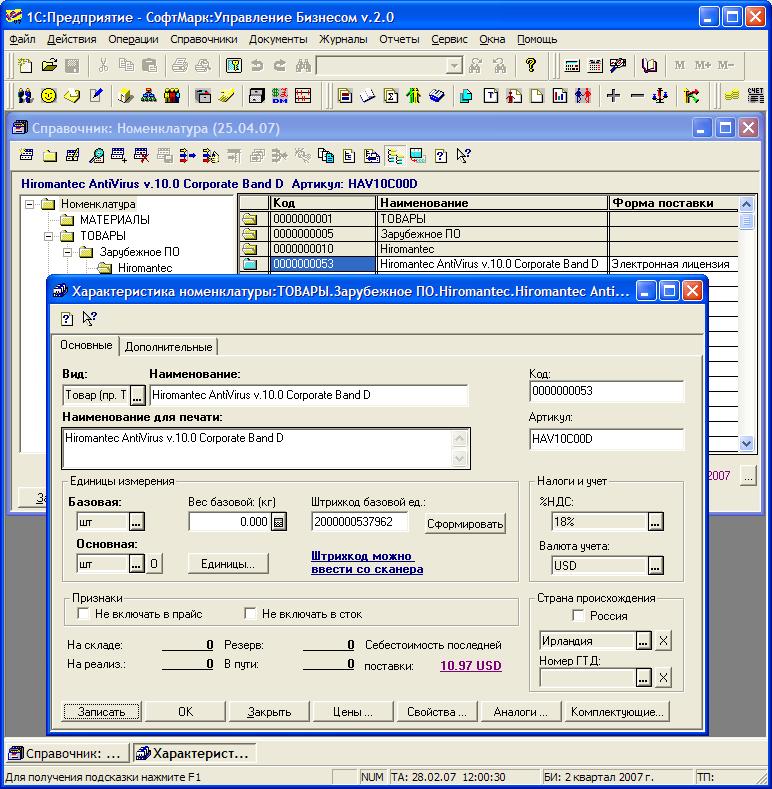772x789 pixels.
Task: Click the organization hierarchy pyramid icon
Action: (x=148, y=95)
